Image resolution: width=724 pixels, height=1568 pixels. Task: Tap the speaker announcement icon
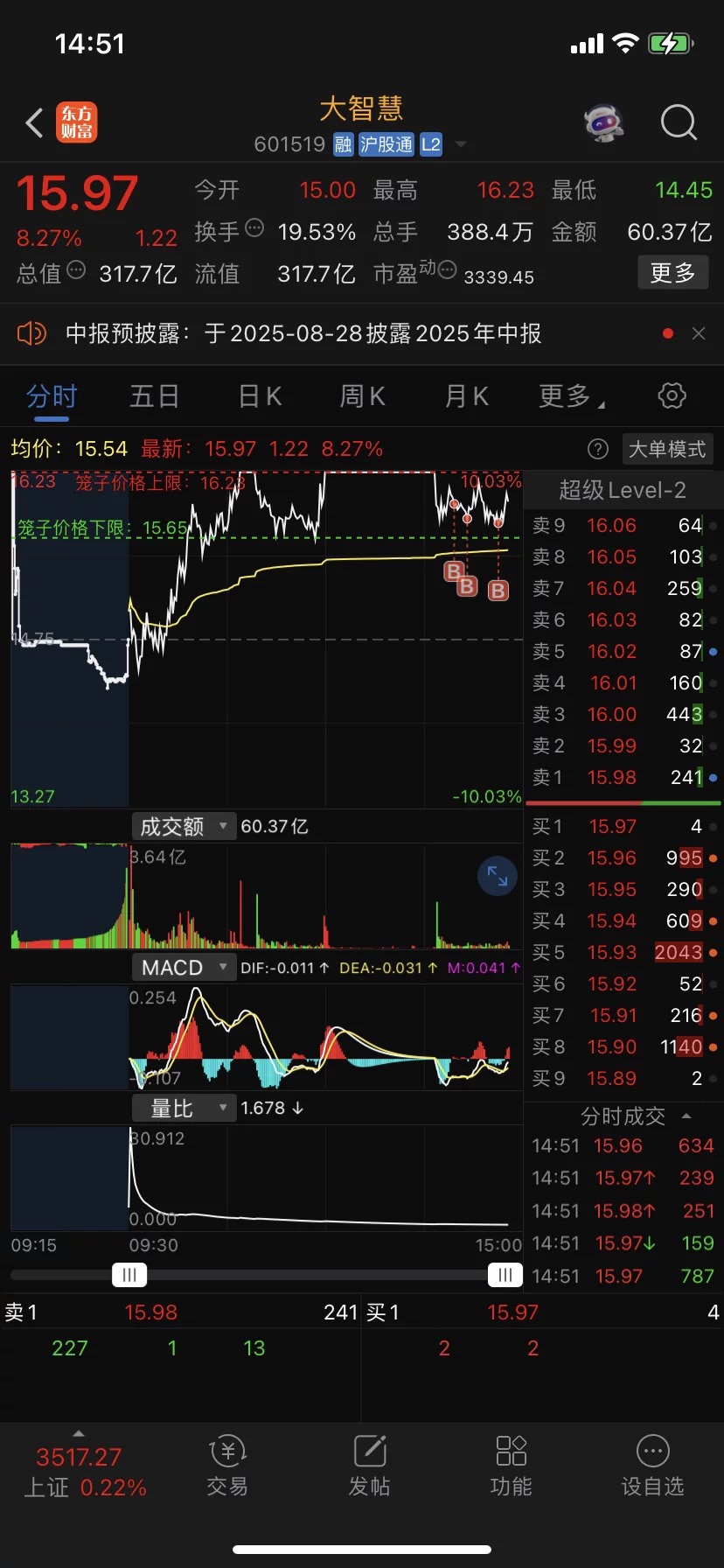(x=31, y=333)
